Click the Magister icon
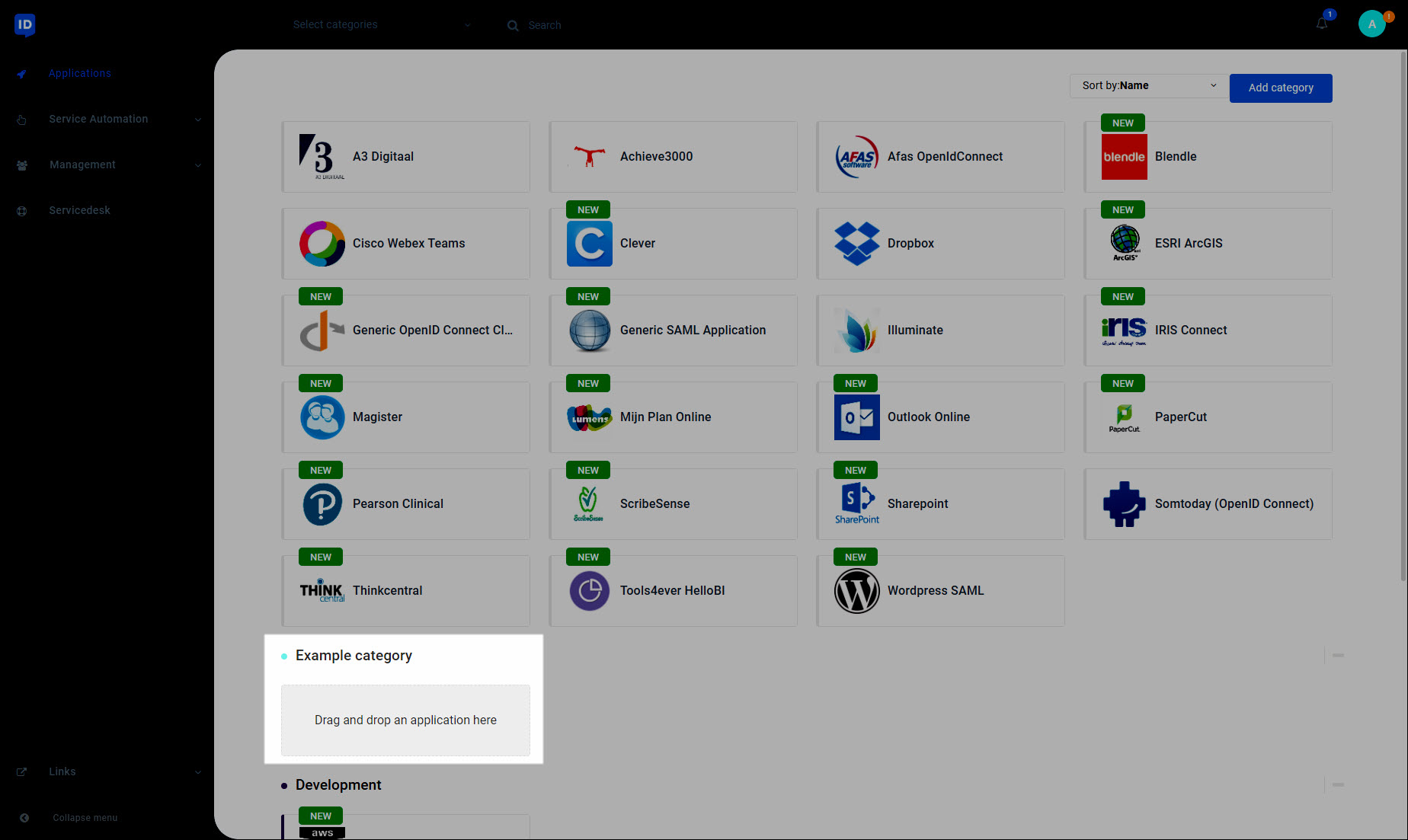The image size is (1408, 840). (322, 417)
